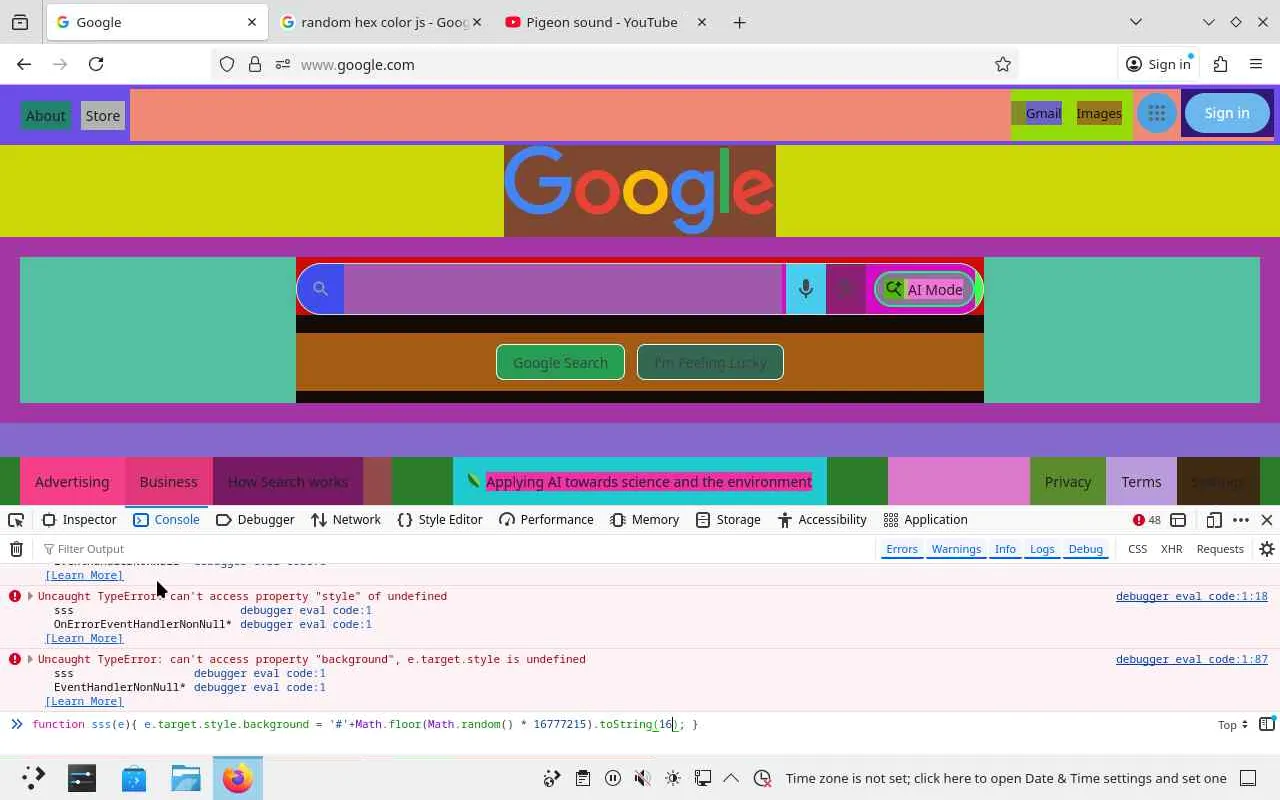Click the error count badge showing 48
This screenshot has width=1280, height=800.
click(x=1146, y=520)
